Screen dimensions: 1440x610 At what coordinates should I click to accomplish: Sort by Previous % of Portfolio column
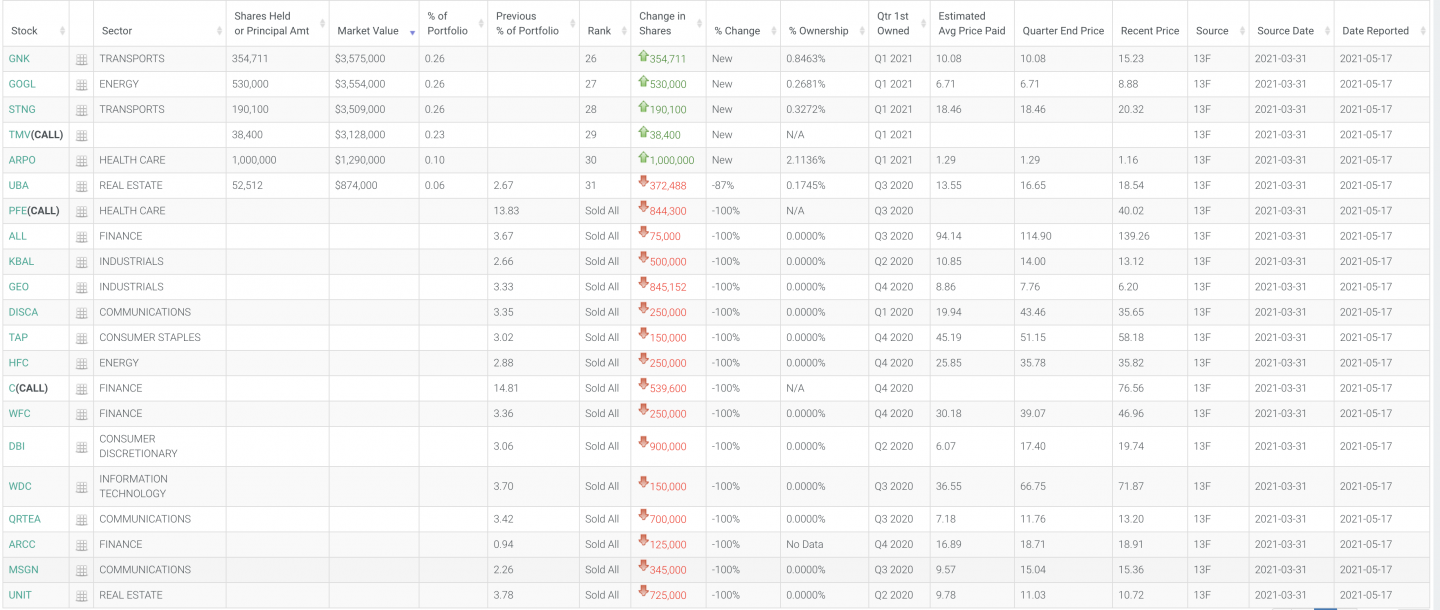click(x=533, y=23)
